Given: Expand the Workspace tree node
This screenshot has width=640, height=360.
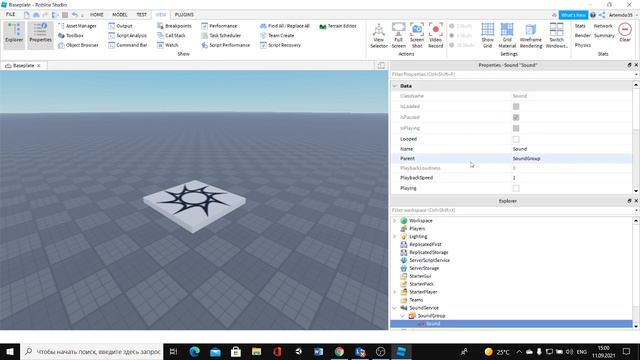Looking at the screenshot, I should [x=395, y=221].
